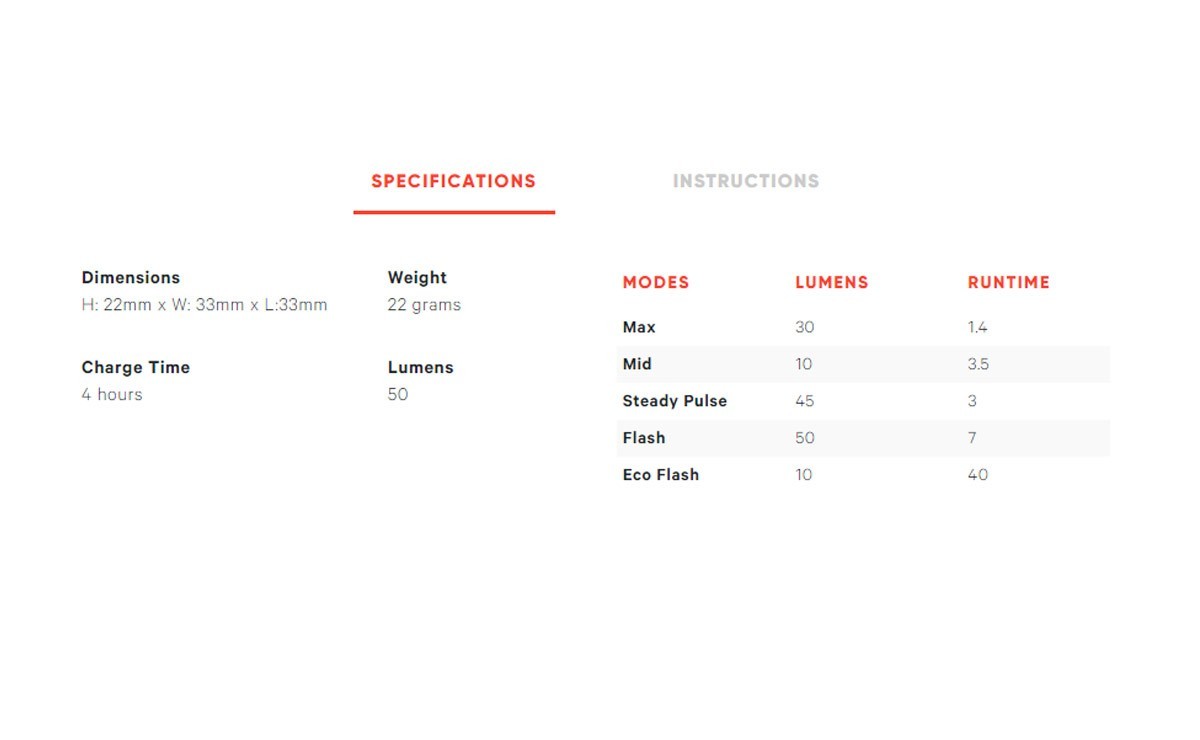Select the Specifications tab
Viewport: 1200px width, 740px height.
(x=453, y=181)
